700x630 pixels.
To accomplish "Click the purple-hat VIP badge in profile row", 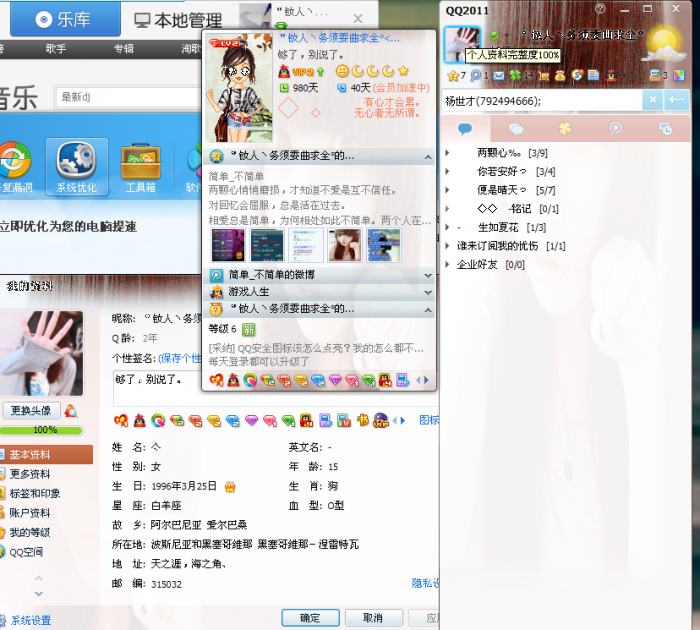I will (381, 420).
